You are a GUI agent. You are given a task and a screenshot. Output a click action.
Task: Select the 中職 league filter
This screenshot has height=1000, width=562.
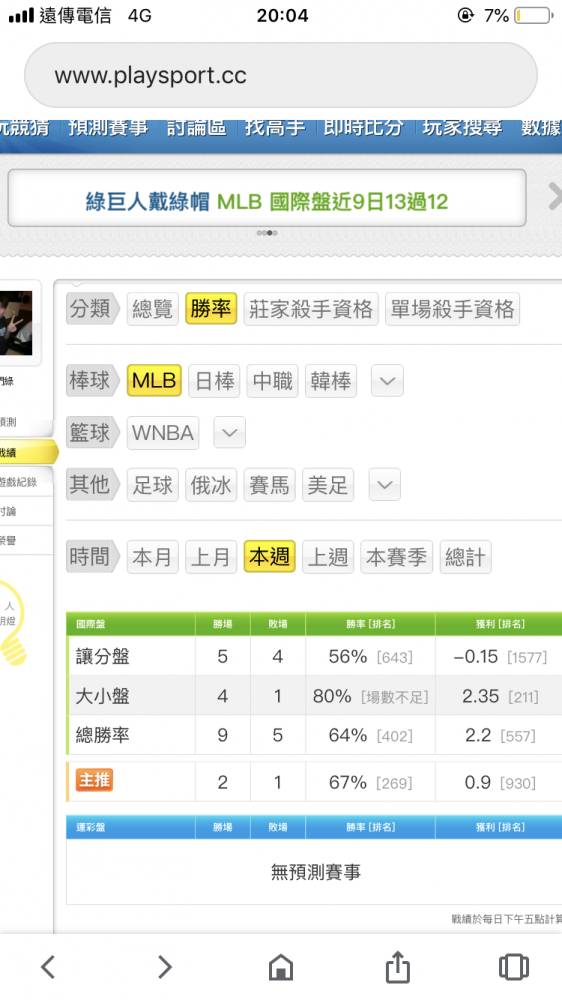click(x=272, y=381)
